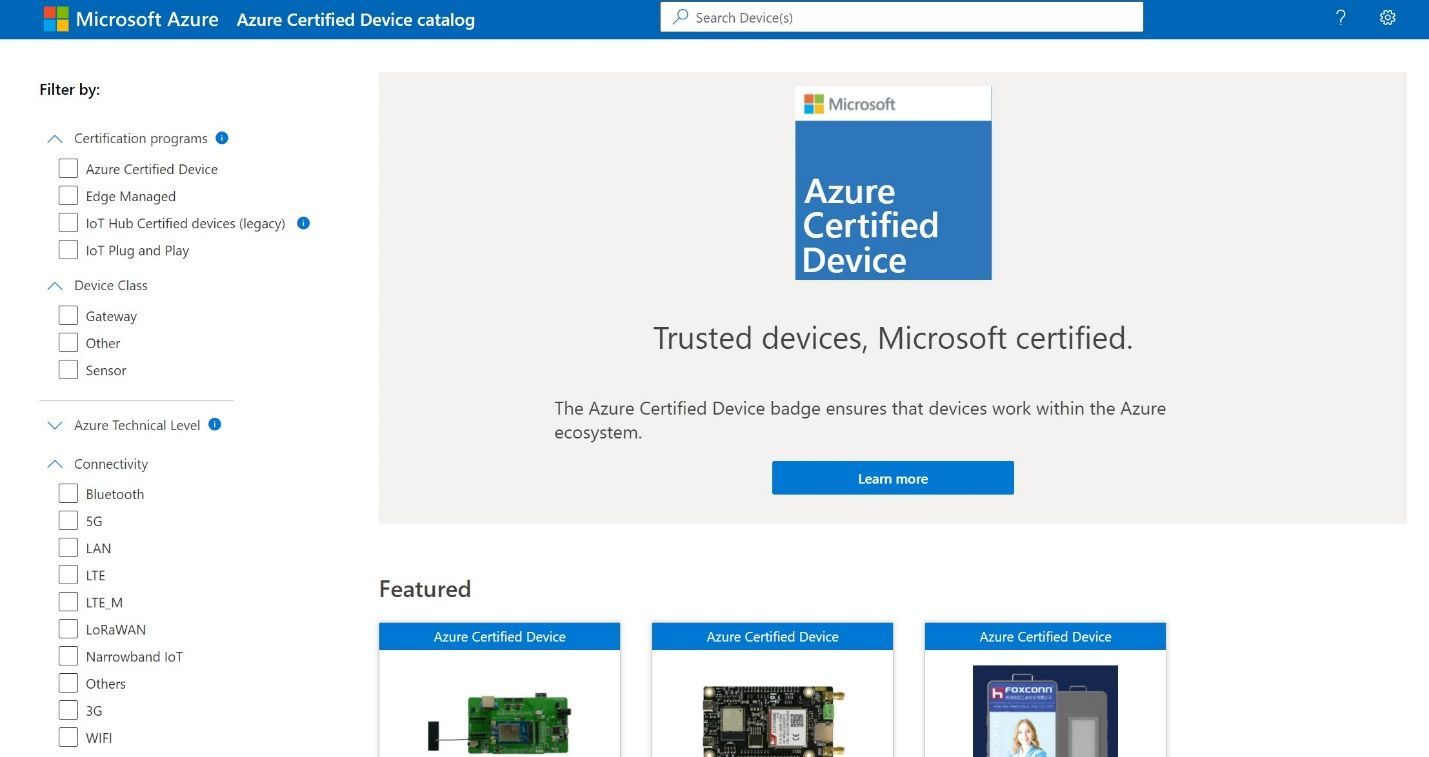Tick IoT Hub Certified devices (legacy) checkbox
The height and width of the screenshot is (757, 1429).
pos(68,222)
